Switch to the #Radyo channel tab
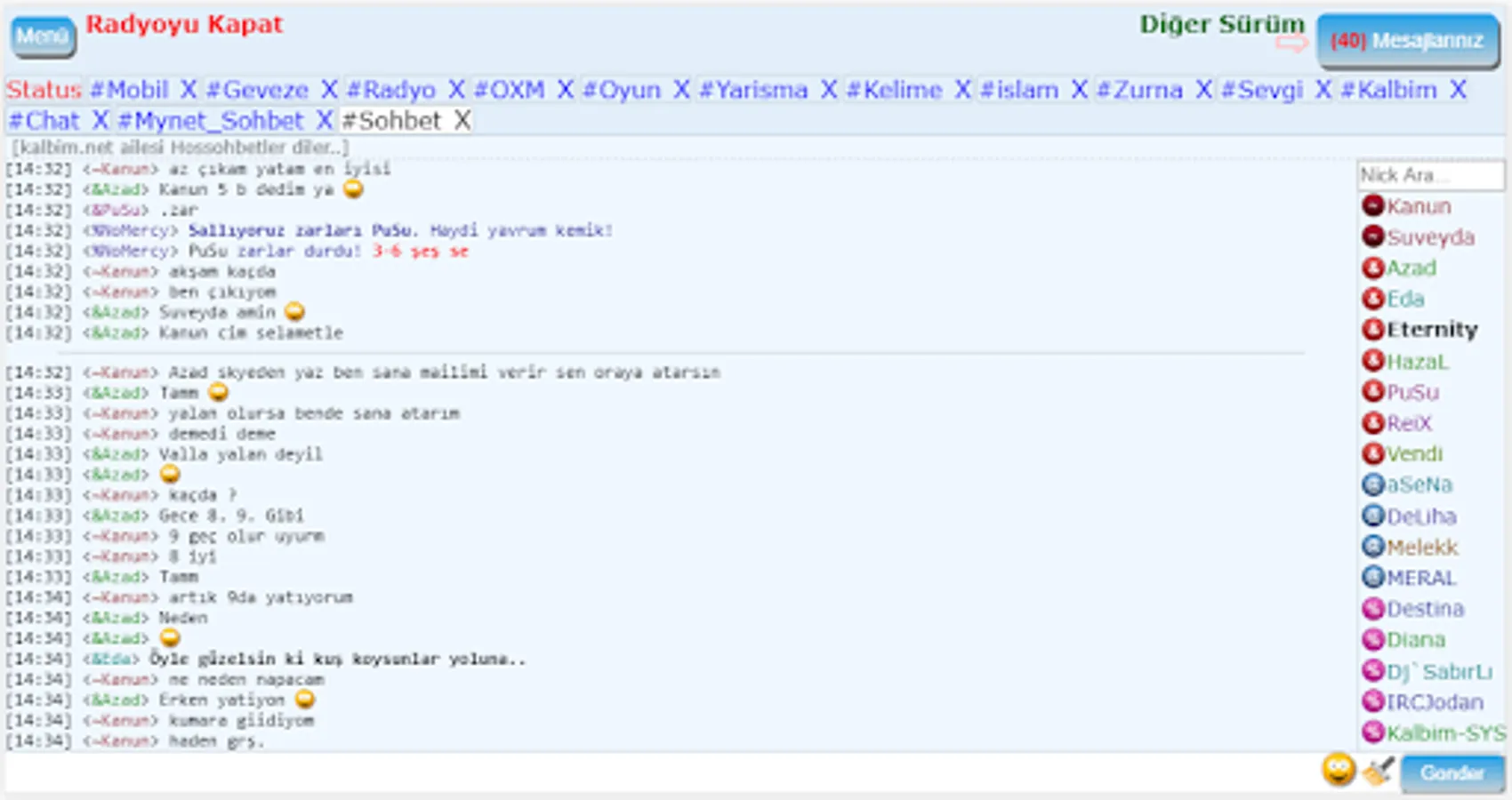This screenshot has width=1512, height=800. [391, 90]
